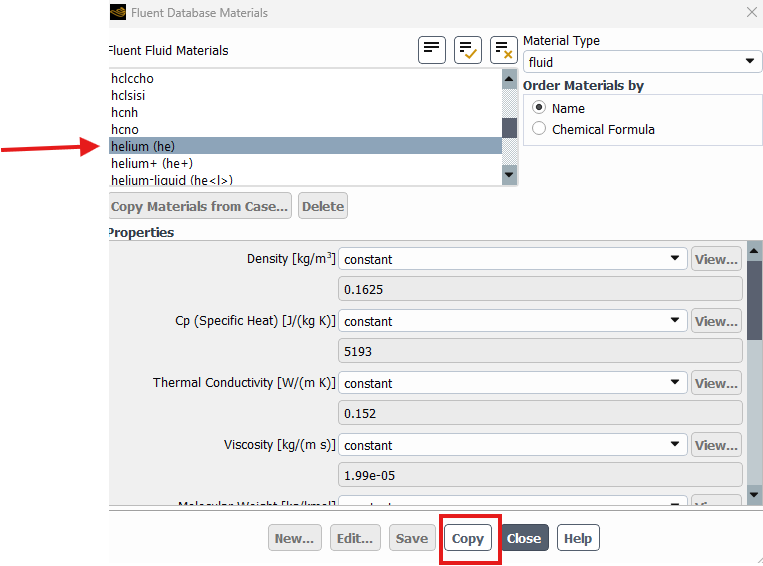Click View... button for Density
The height and width of the screenshot is (566, 763).
click(716, 259)
